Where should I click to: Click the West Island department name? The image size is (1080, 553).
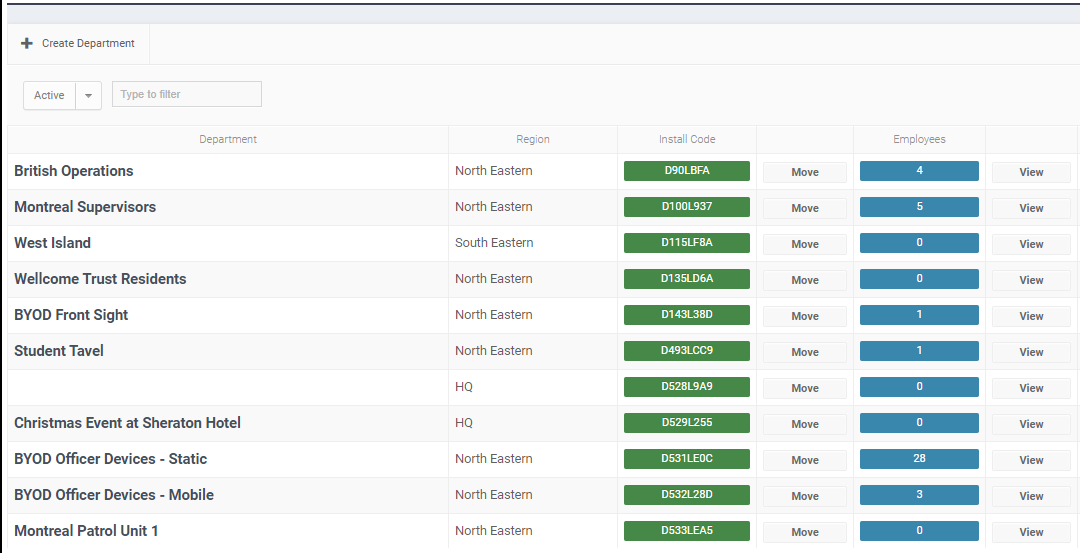point(52,243)
